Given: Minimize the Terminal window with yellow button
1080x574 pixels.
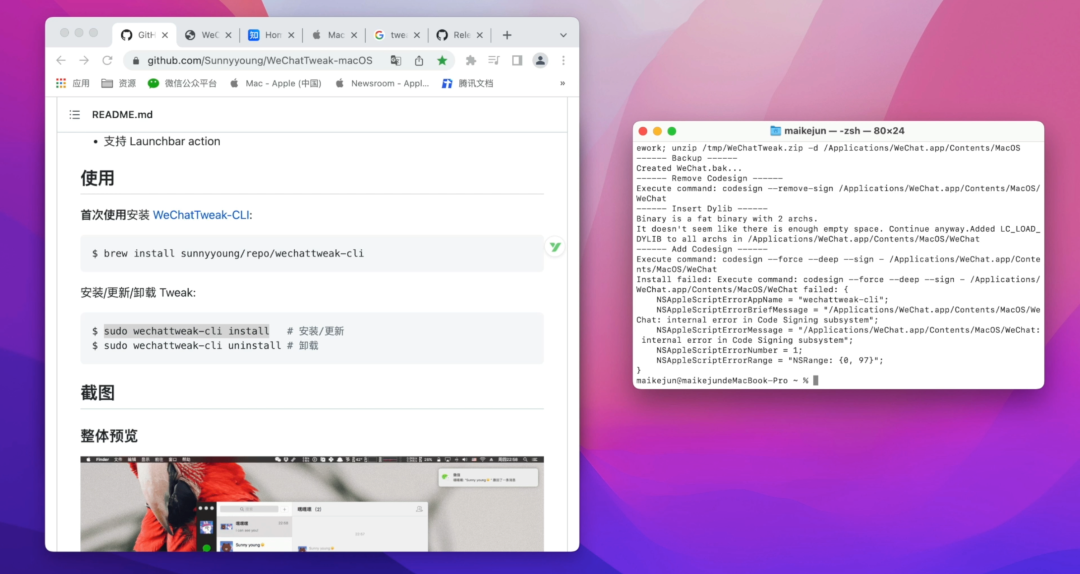Looking at the screenshot, I should [x=657, y=131].
